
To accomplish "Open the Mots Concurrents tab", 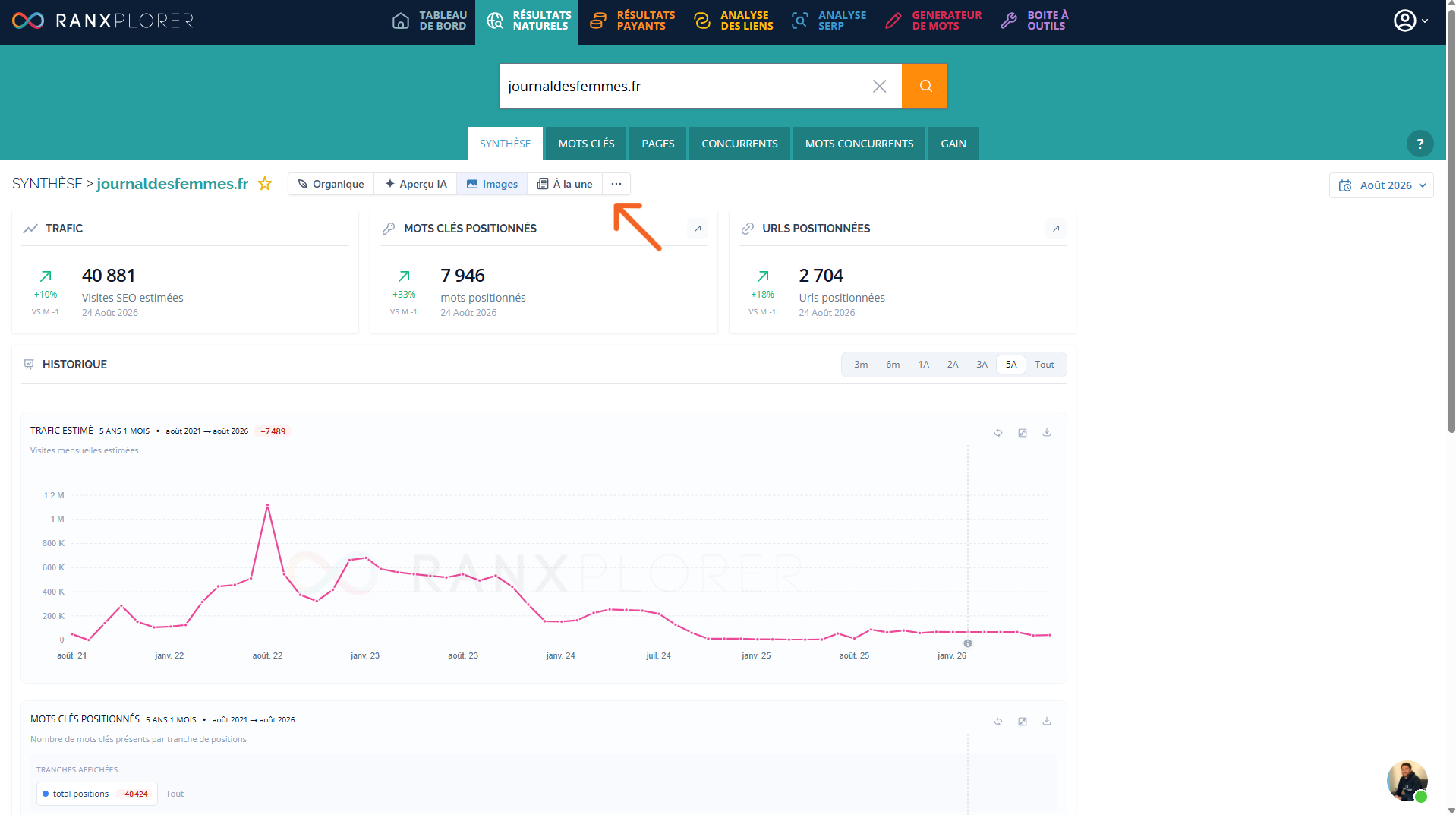I will pos(859,144).
